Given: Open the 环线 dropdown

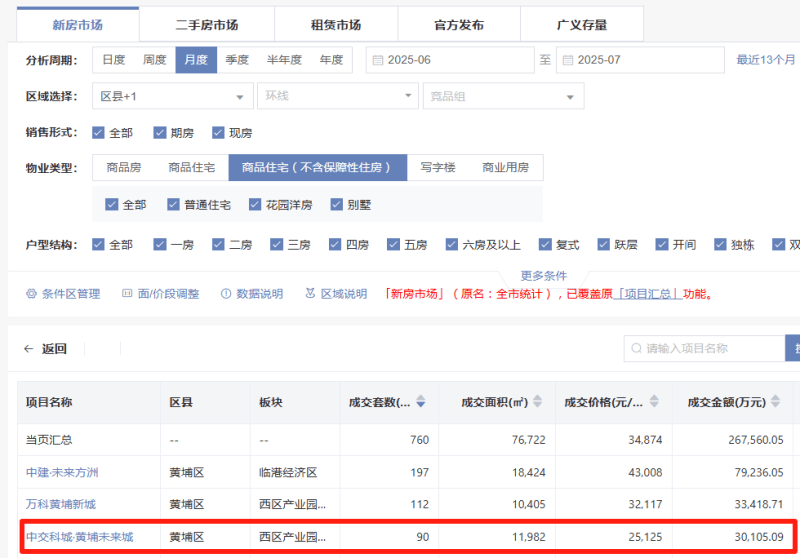Looking at the screenshot, I should 407,97.
